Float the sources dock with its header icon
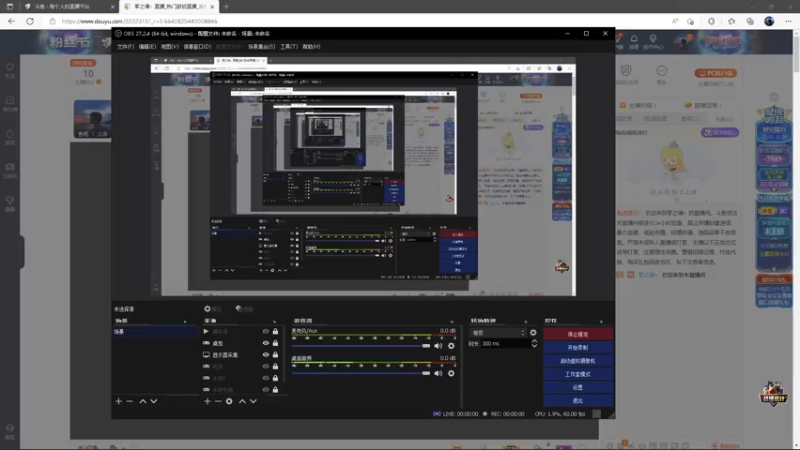The height and width of the screenshot is (450, 800). pos(274,321)
